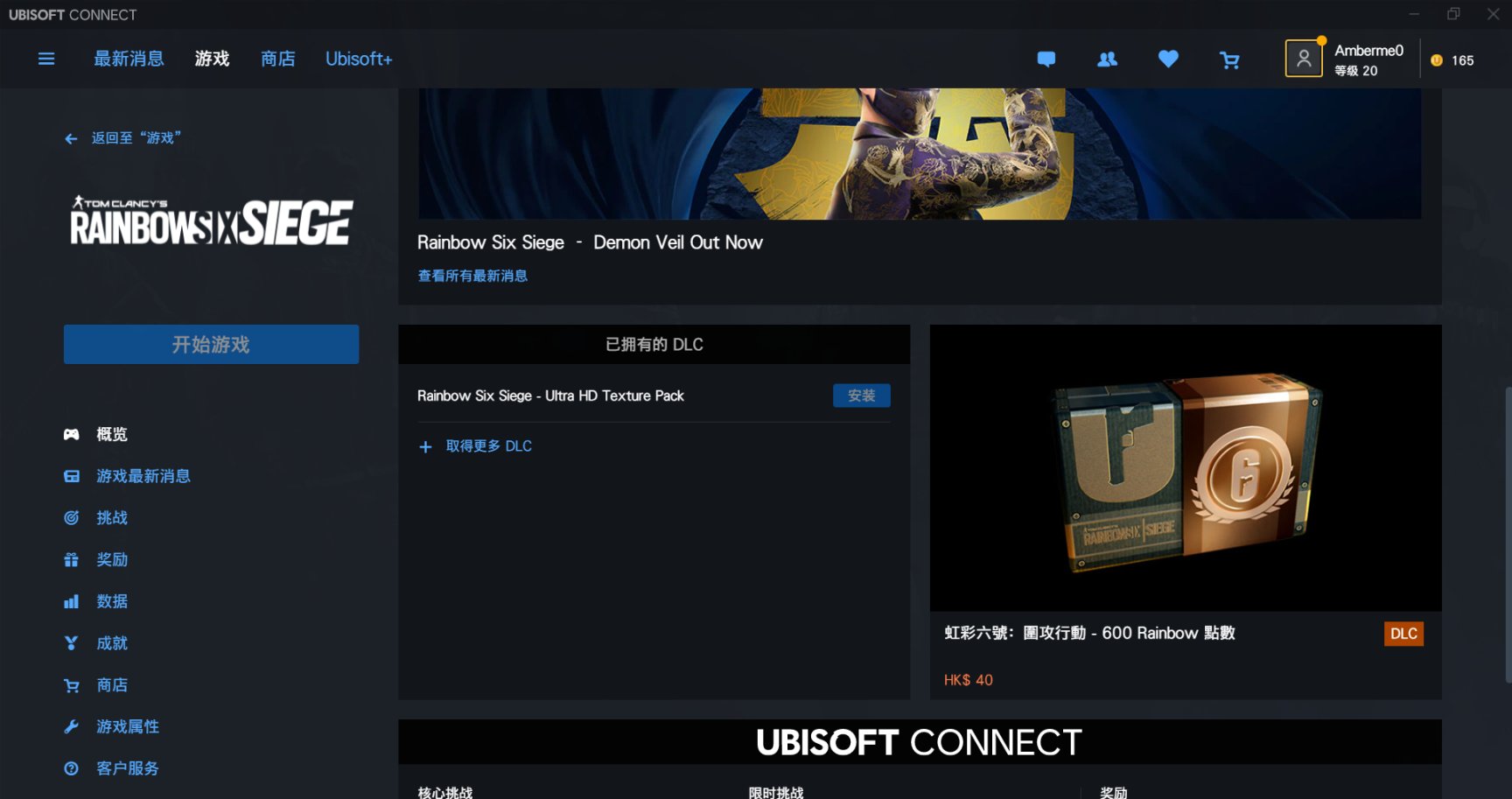Click the 挑战 target icon
Screen dimensions: 1512x799
(72, 518)
